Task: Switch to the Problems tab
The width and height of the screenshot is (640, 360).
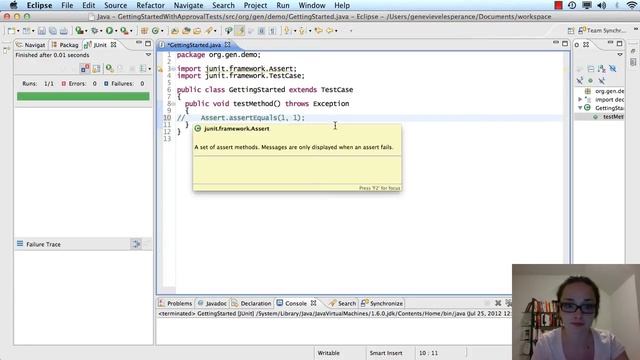Action: pyautogui.click(x=175, y=303)
